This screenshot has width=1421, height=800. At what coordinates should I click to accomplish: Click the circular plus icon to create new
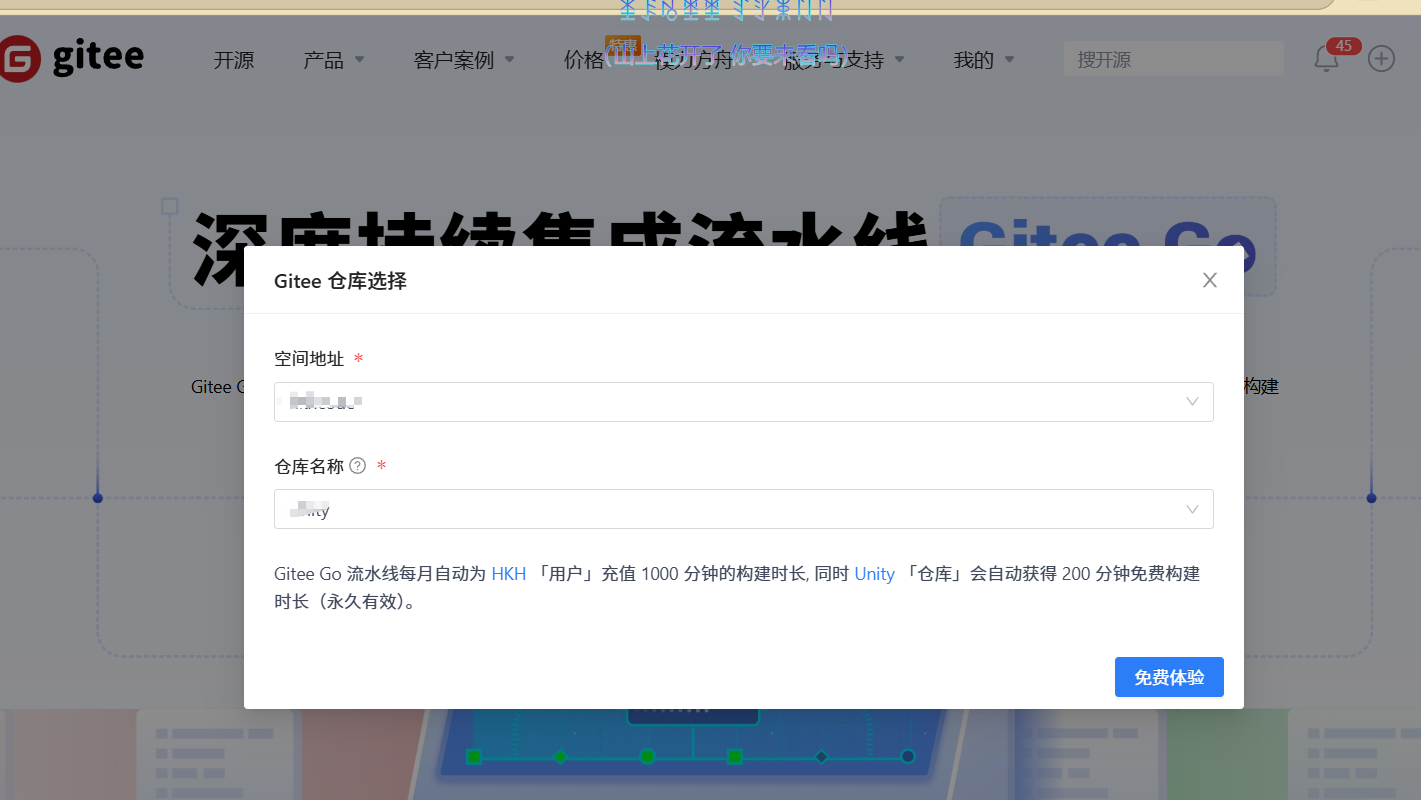(1381, 59)
